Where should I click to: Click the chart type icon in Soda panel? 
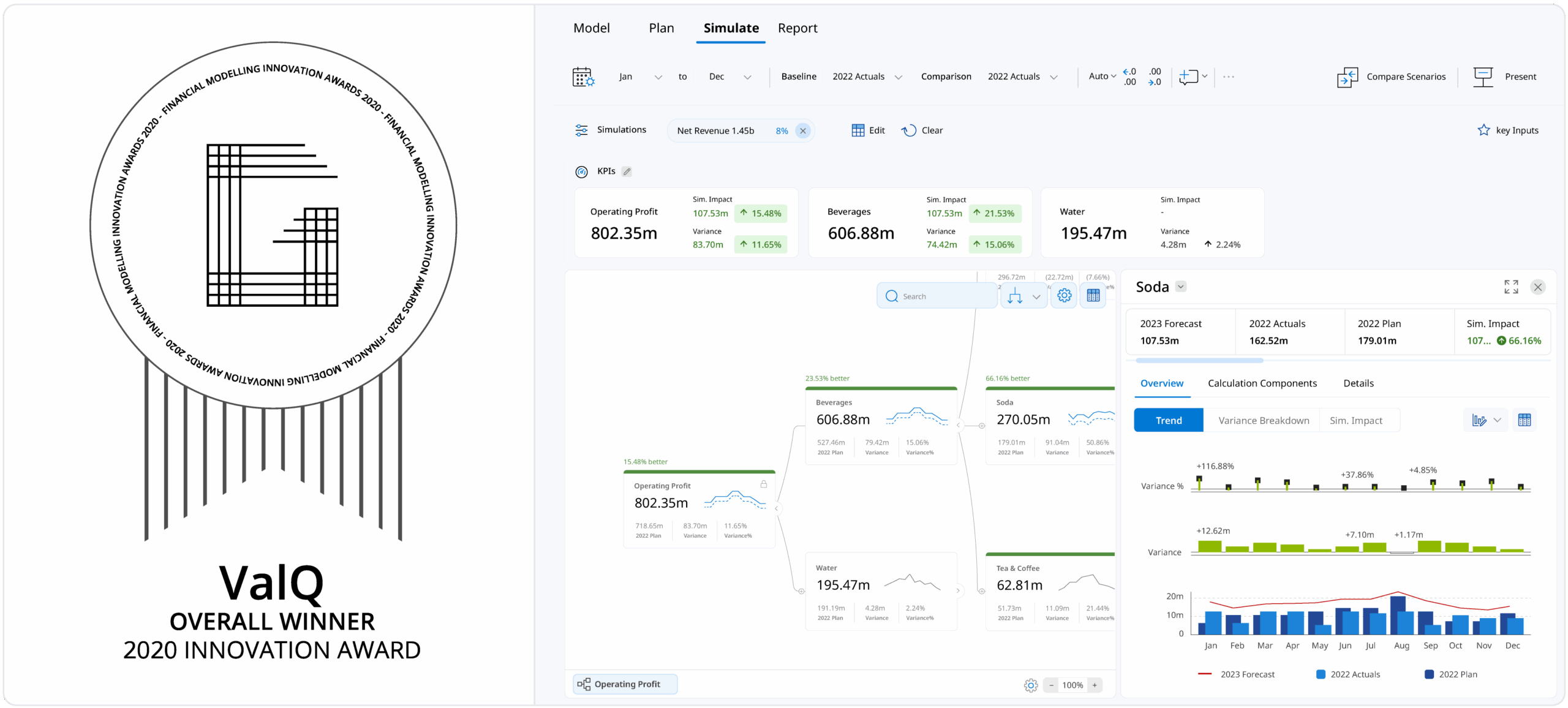click(x=1479, y=420)
